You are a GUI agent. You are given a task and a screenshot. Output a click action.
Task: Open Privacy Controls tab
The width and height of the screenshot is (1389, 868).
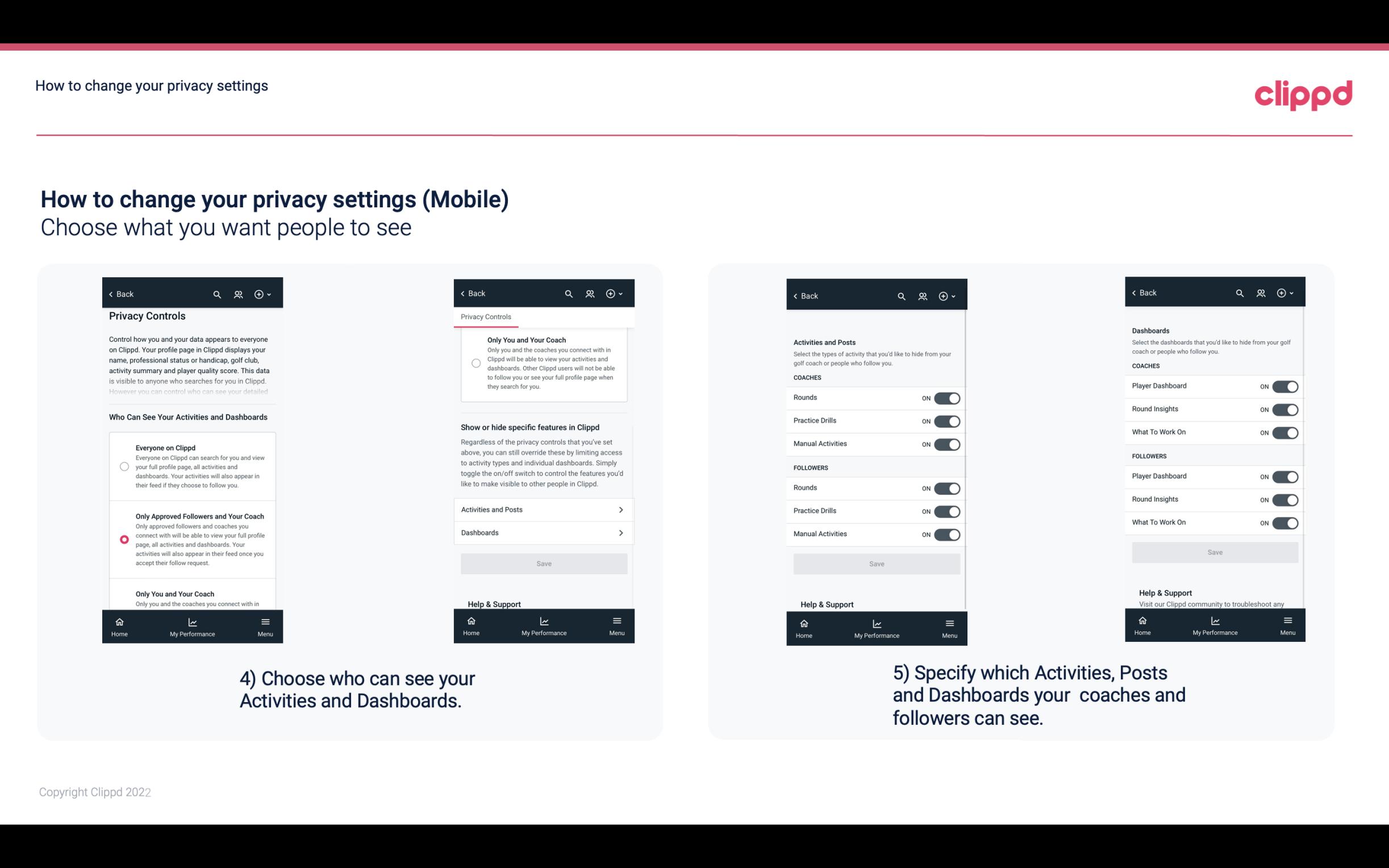click(x=486, y=316)
